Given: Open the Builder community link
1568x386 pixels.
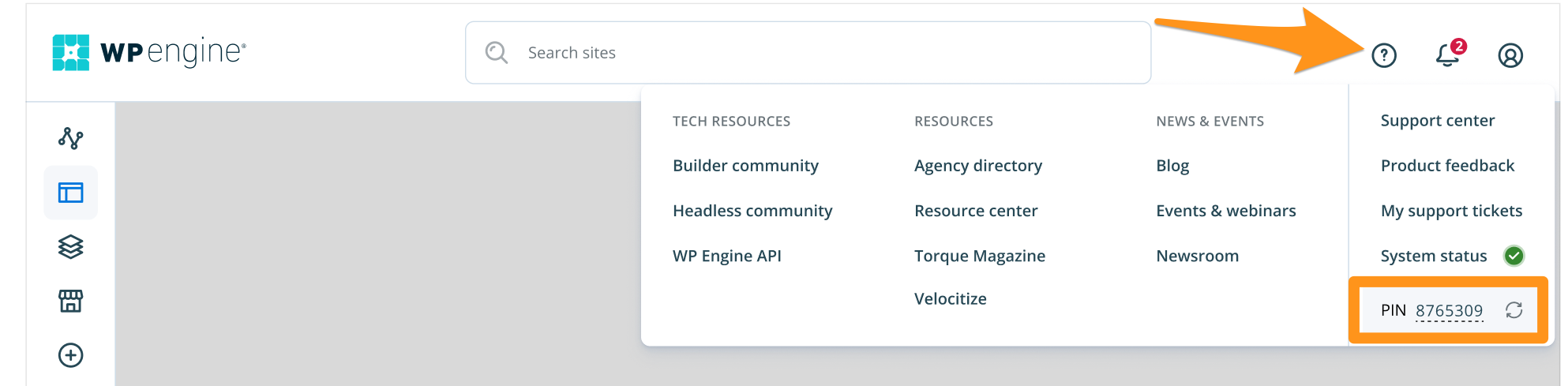Looking at the screenshot, I should [x=745, y=166].
